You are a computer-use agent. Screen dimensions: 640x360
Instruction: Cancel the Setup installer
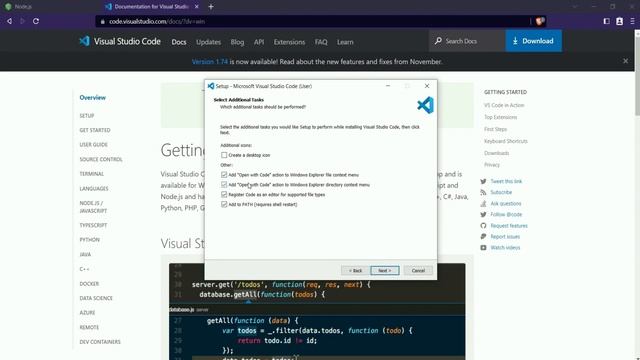pos(418,271)
